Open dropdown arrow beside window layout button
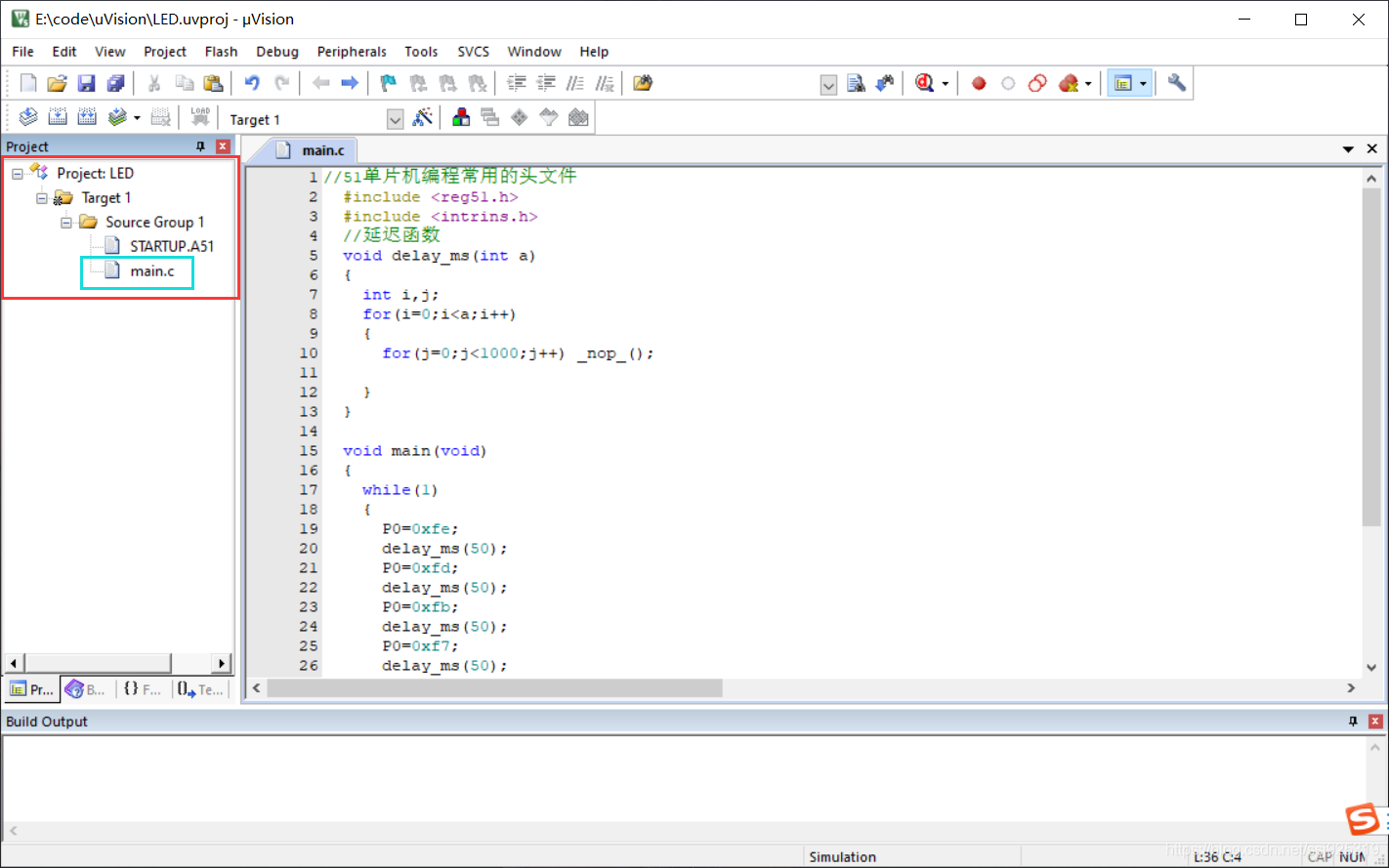 click(1143, 85)
